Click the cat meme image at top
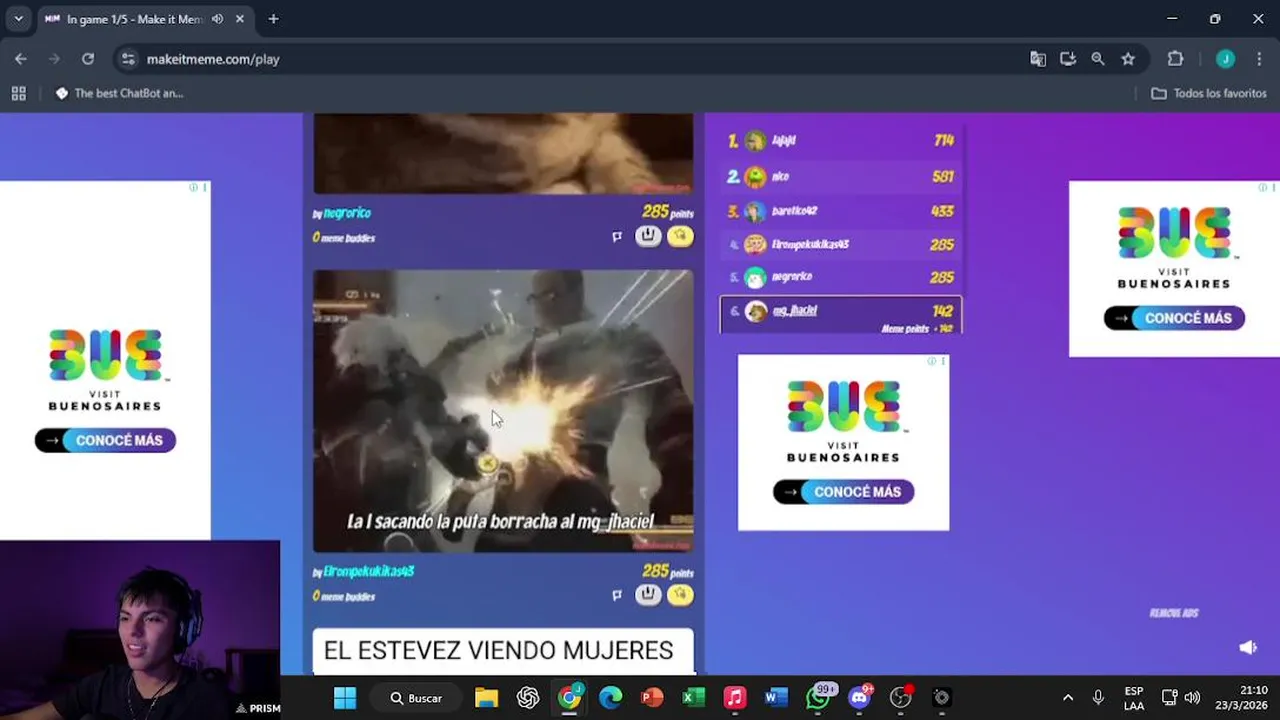This screenshot has height=720, width=1280. (503, 153)
